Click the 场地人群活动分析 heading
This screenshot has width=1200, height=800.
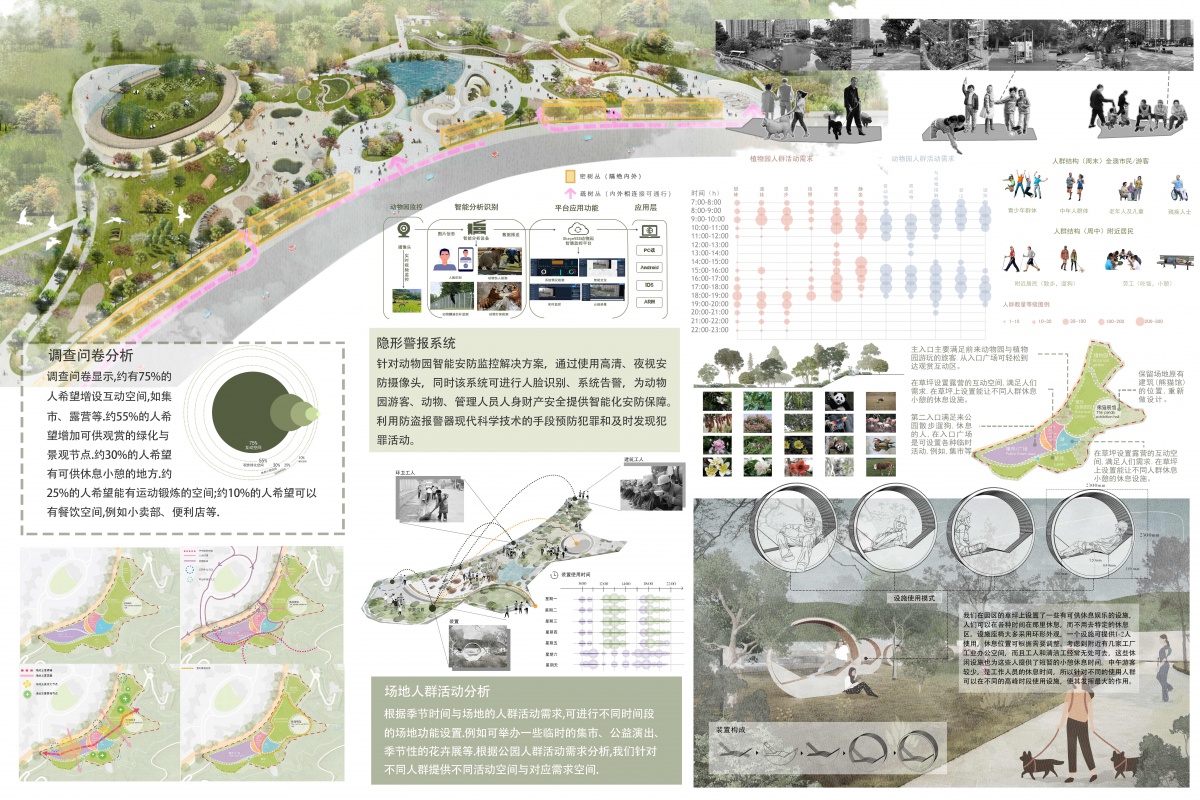[x=438, y=690]
